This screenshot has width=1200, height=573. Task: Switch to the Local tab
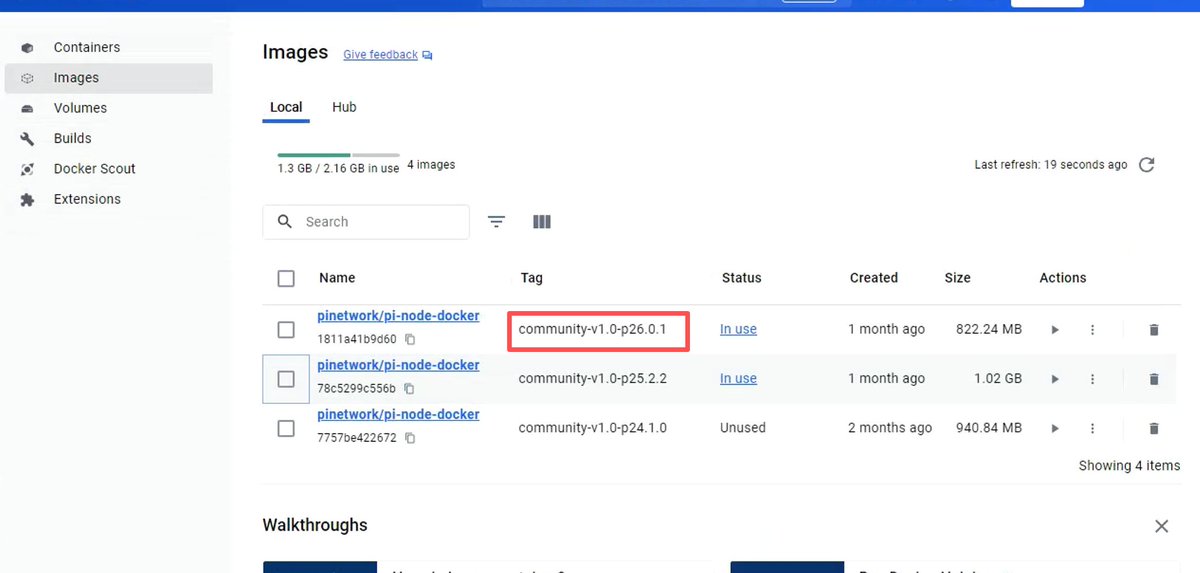coord(286,107)
